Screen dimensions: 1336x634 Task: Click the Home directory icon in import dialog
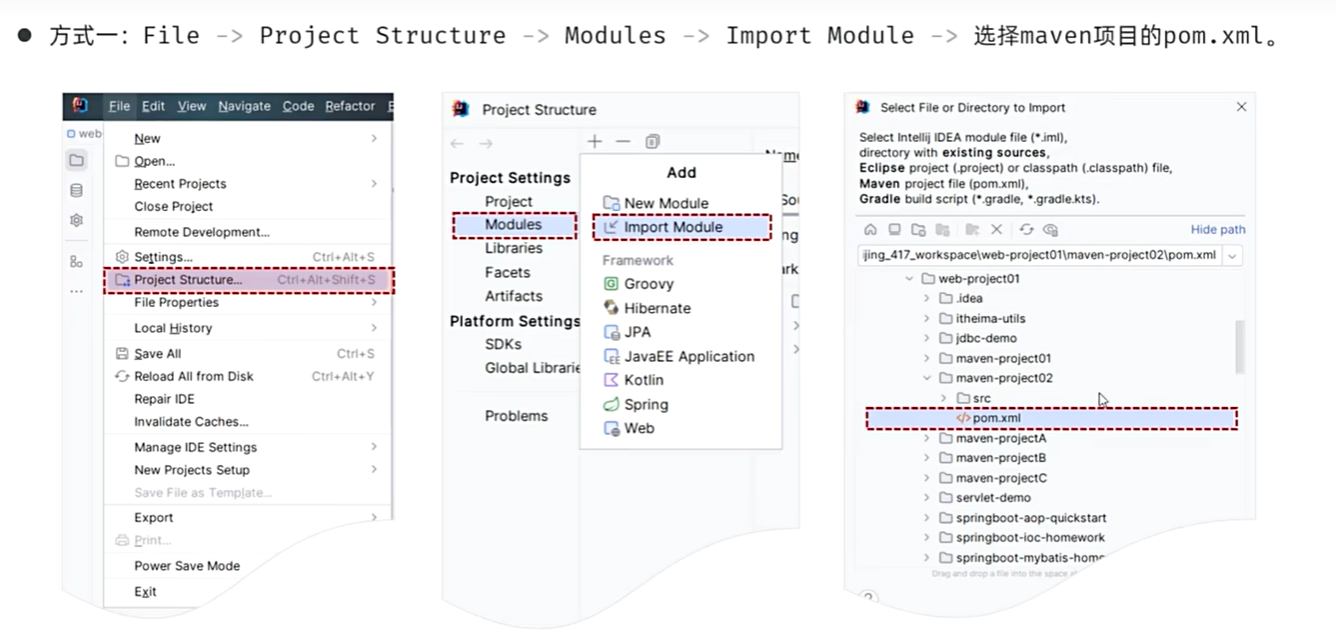[870, 229]
